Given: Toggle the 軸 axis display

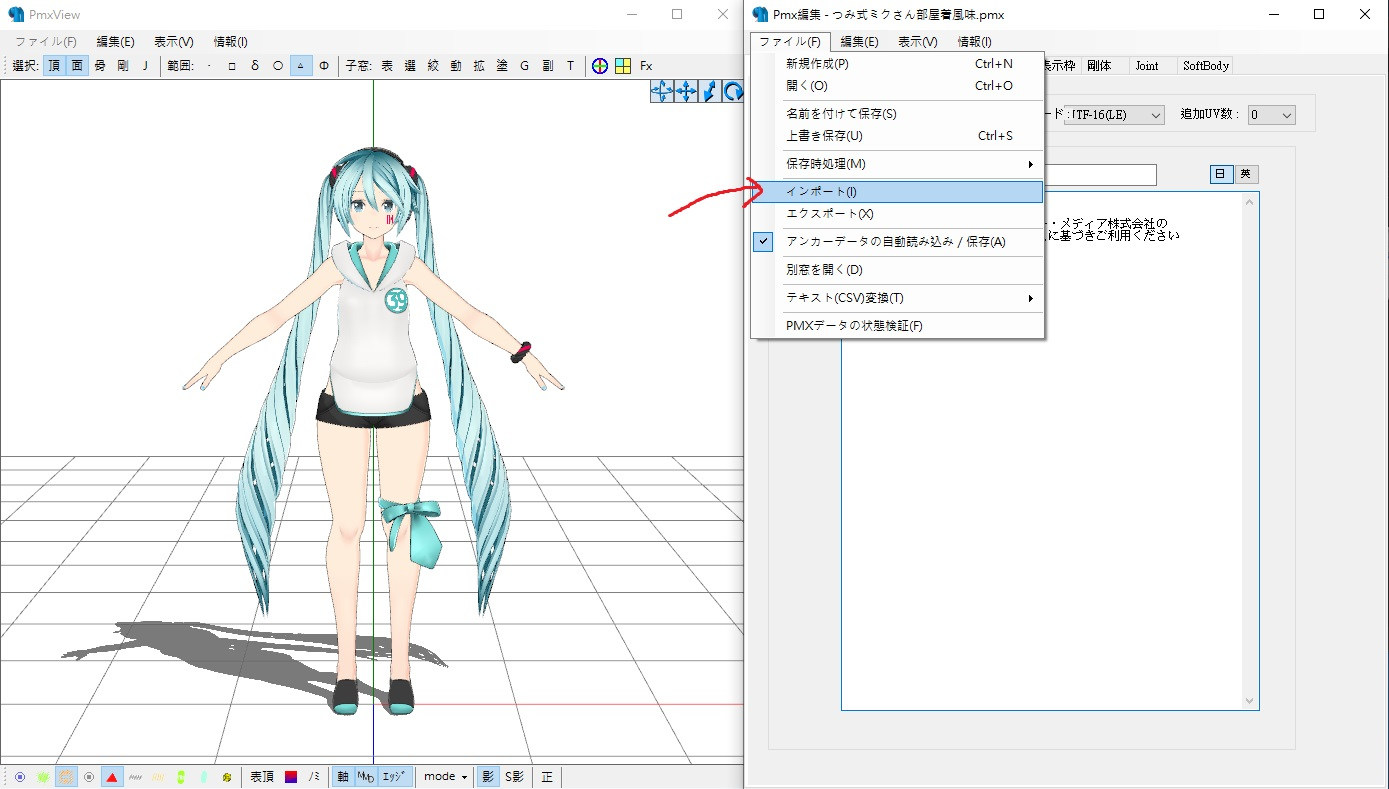Looking at the screenshot, I should [343, 776].
